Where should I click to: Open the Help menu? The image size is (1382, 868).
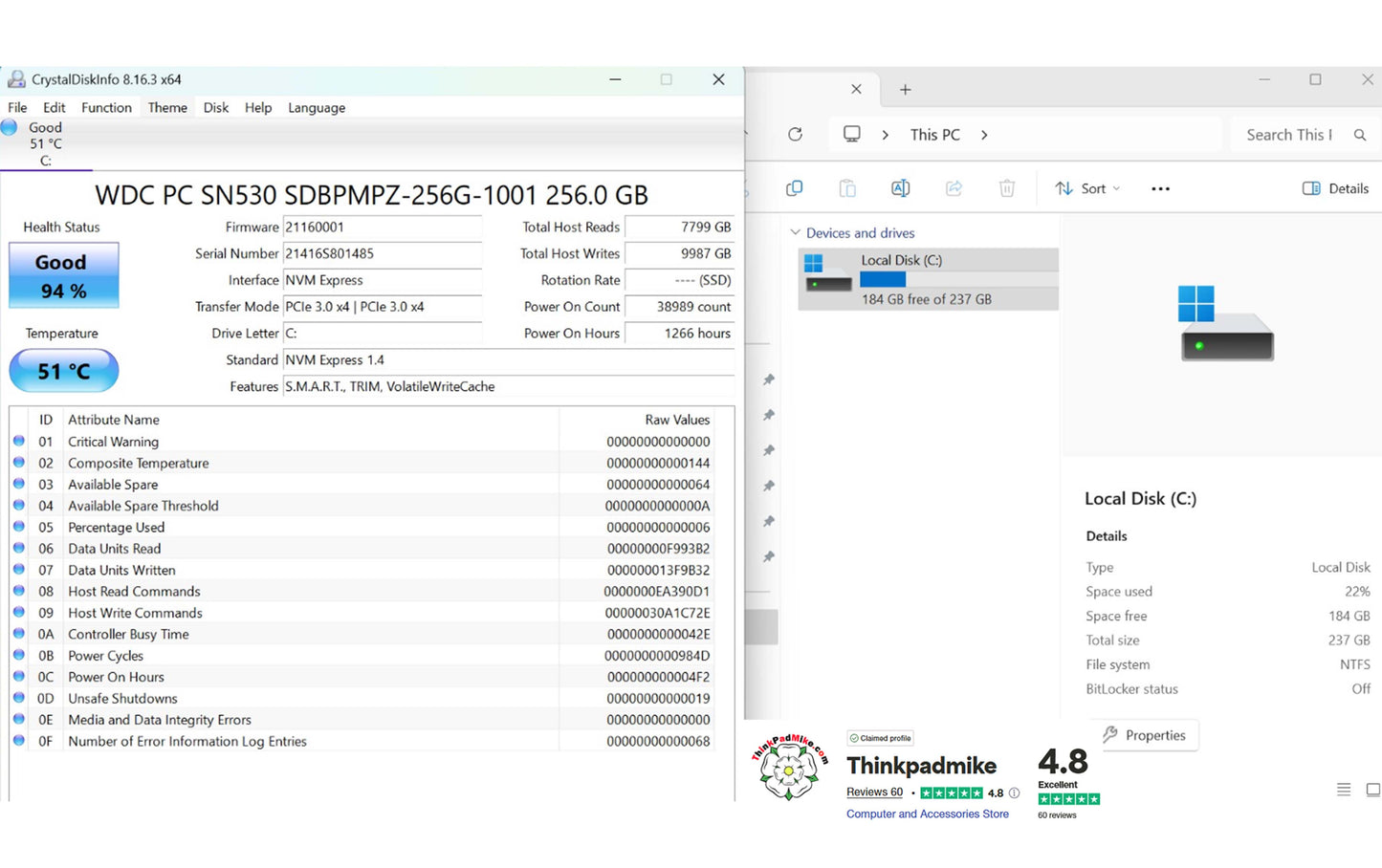click(x=258, y=107)
